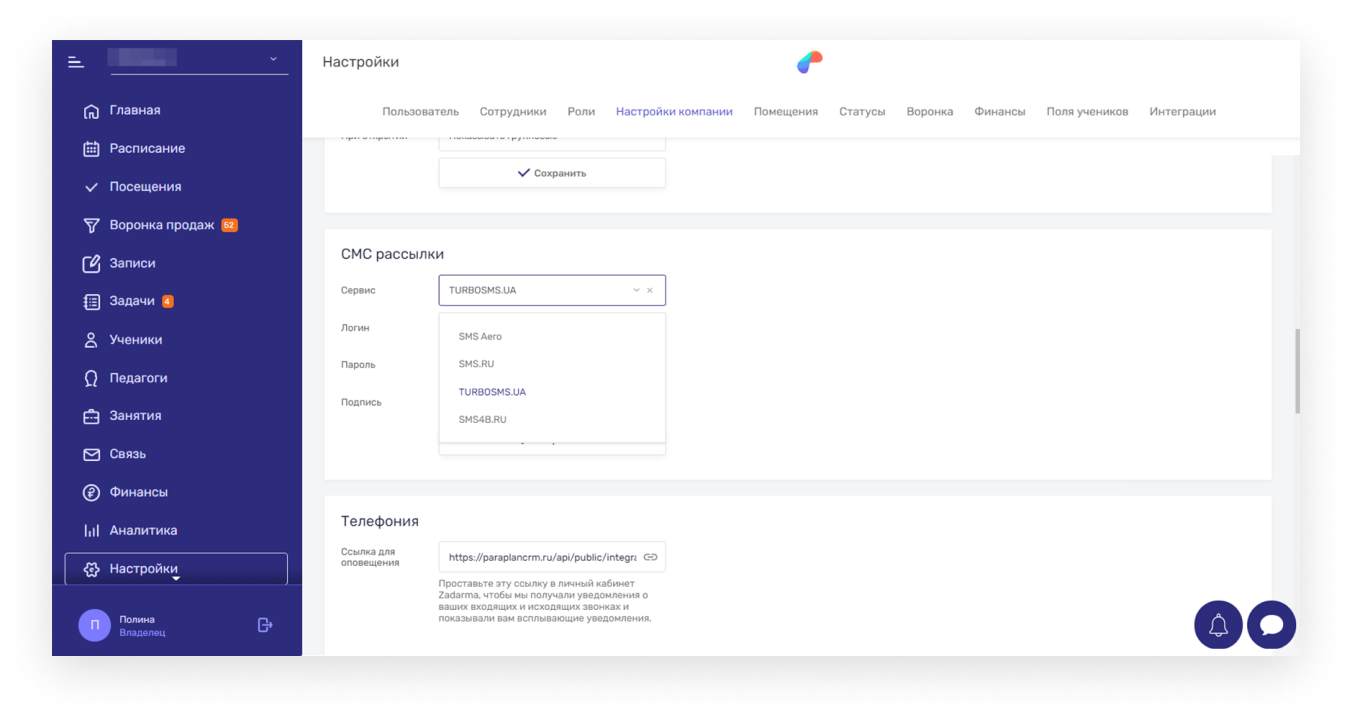Click the orange 52 badge on Воронка продаж
Image resolution: width=1352 pixels, height=720 pixels.
point(229,225)
